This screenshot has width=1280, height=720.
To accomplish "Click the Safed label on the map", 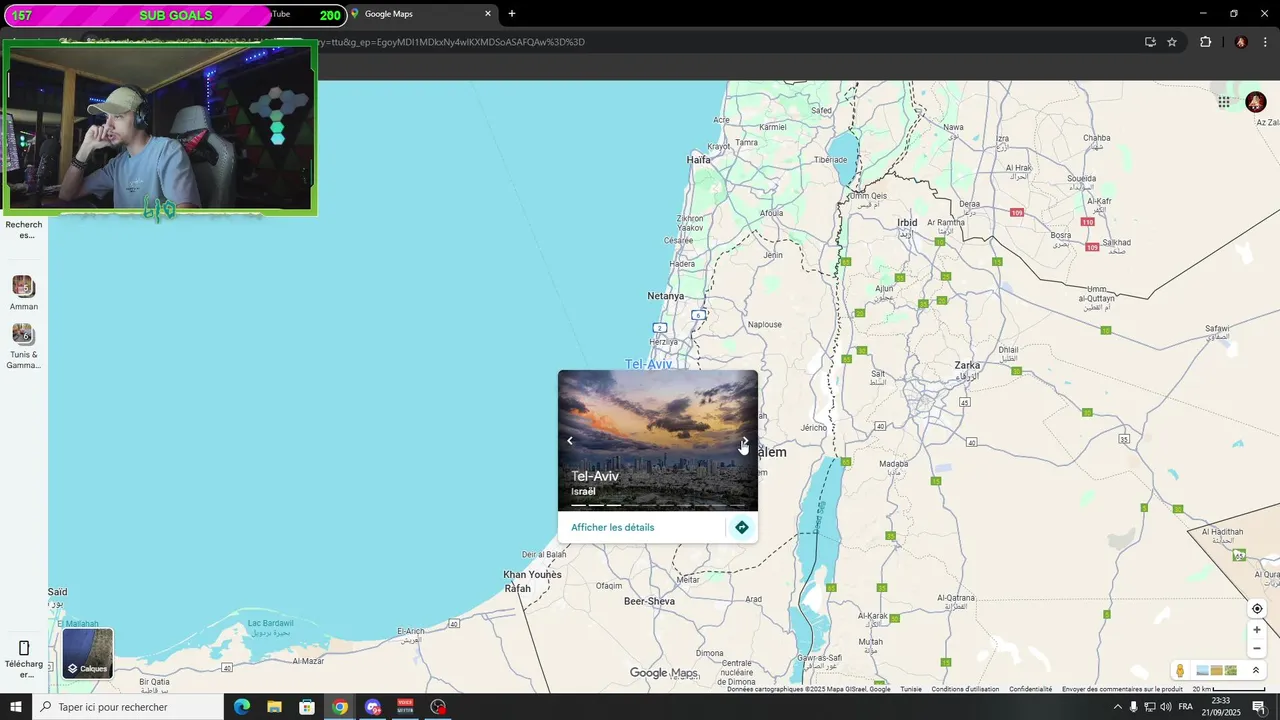I will tap(822, 110).
